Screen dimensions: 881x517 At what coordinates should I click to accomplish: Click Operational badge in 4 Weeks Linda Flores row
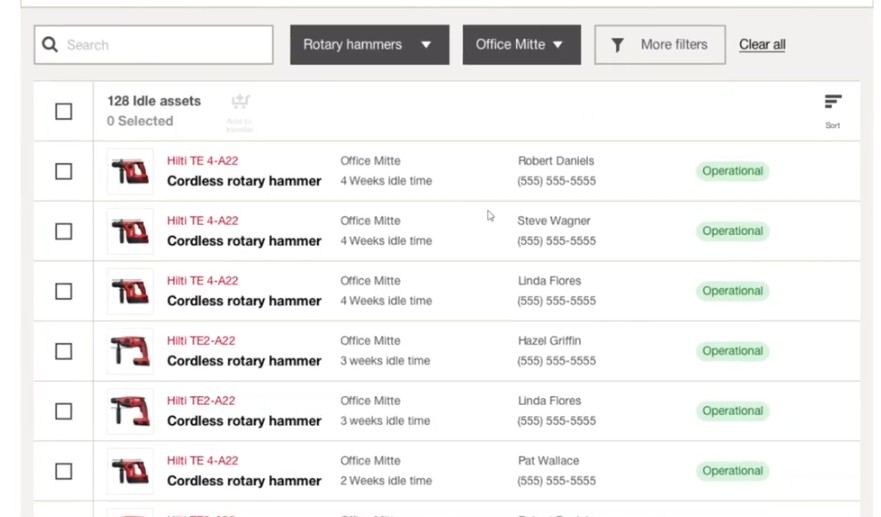[732, 291]
